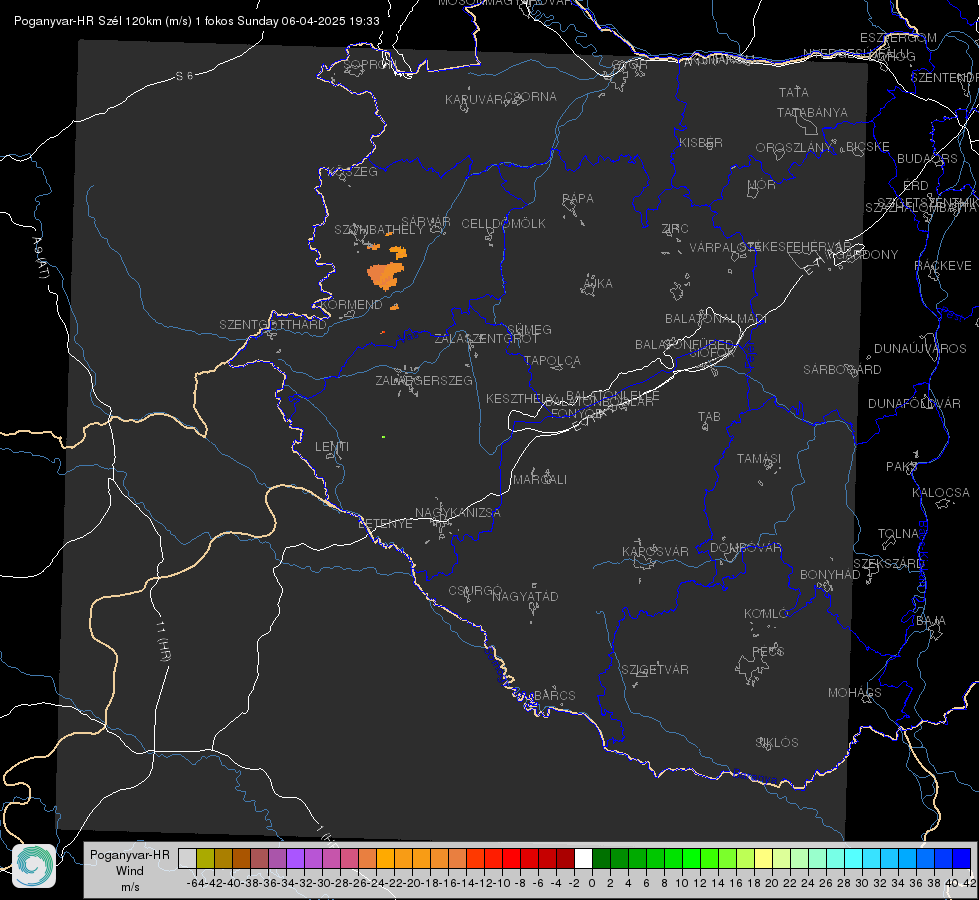979x900 pixels.
Task: Click the PÉCS city label
Action: (x=768, y=651)
